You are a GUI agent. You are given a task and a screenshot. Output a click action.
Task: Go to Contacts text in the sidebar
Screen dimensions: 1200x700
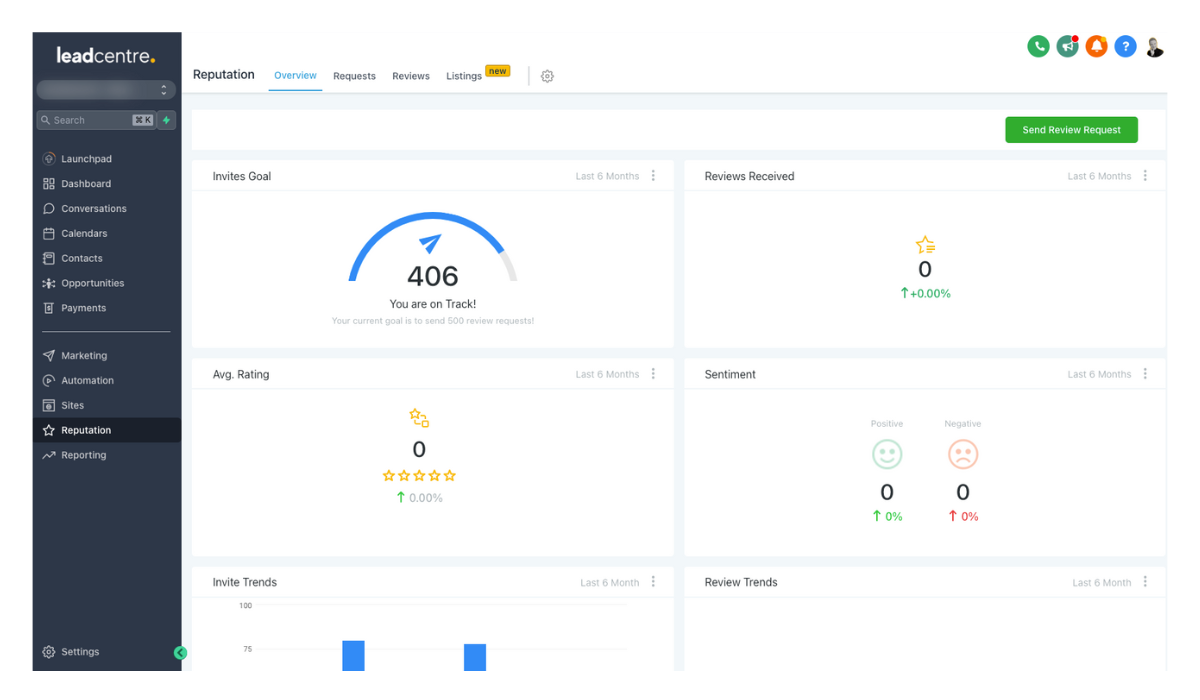(82, 258)
